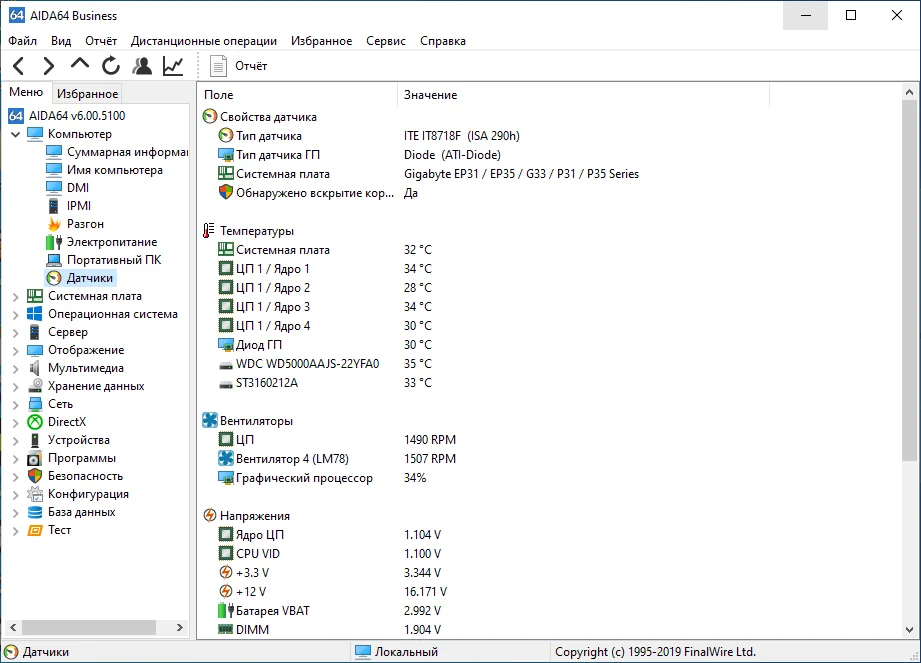The height and width of the screenshot is (663, 921).
Task: Click the Отчёт report document icon
Action: (x=219, y=66)
